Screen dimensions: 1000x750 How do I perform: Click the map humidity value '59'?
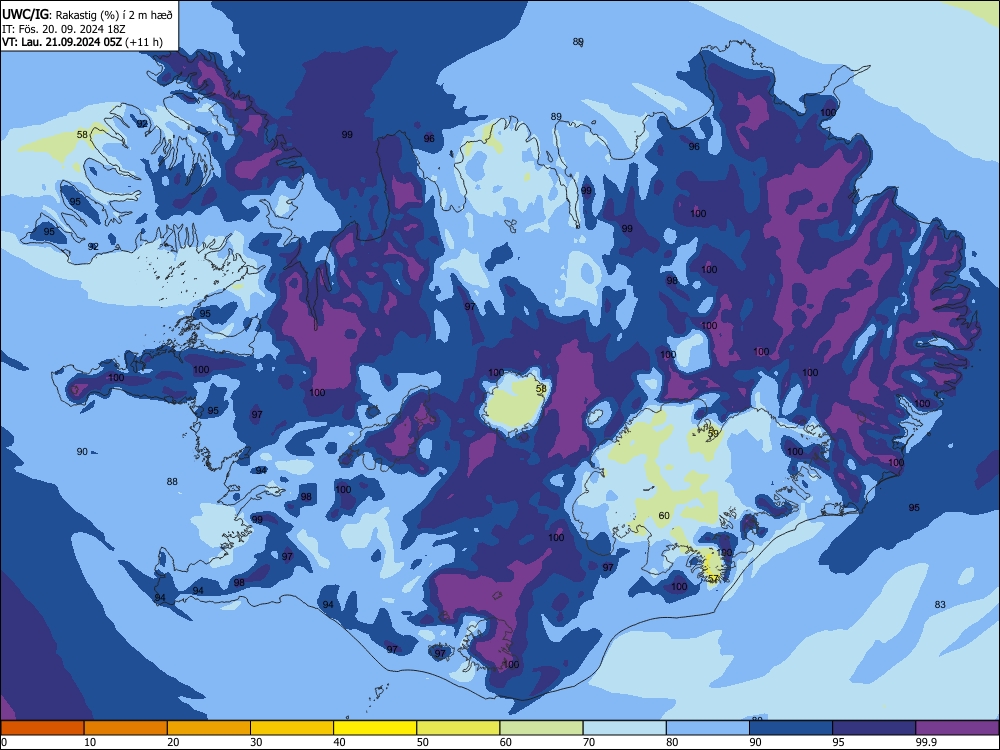tap(713, 433)
